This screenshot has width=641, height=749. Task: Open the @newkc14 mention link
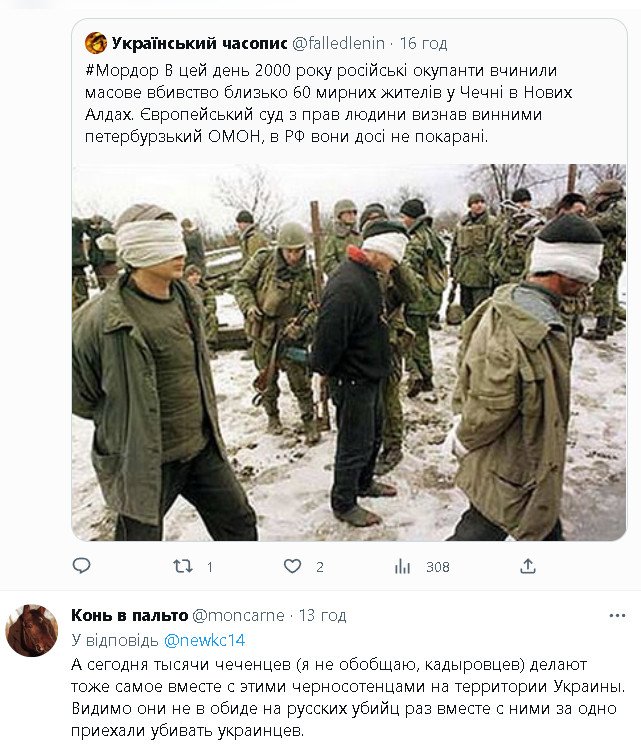click(204, 640)
